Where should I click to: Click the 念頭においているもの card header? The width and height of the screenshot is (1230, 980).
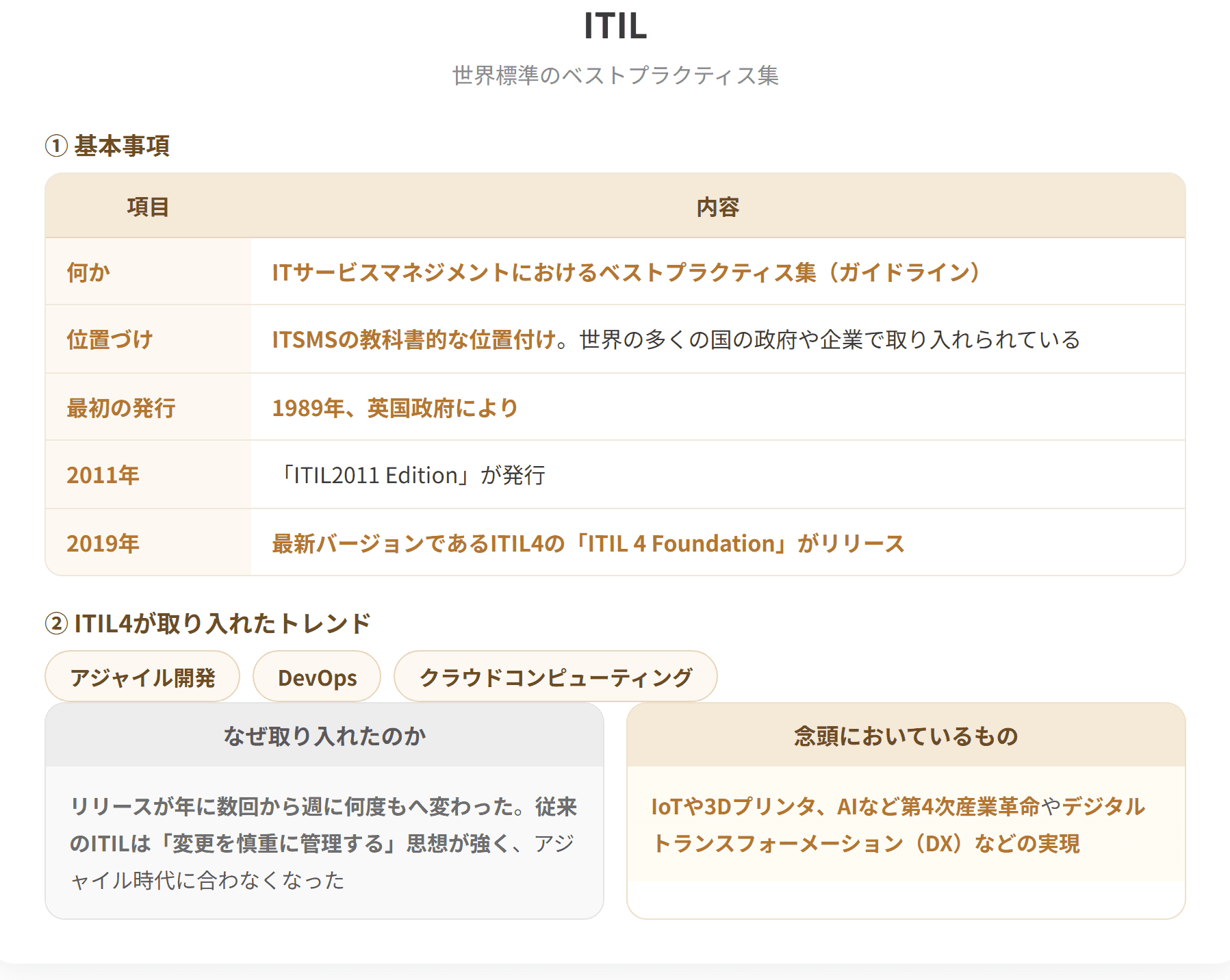click(x=906, y=736)
